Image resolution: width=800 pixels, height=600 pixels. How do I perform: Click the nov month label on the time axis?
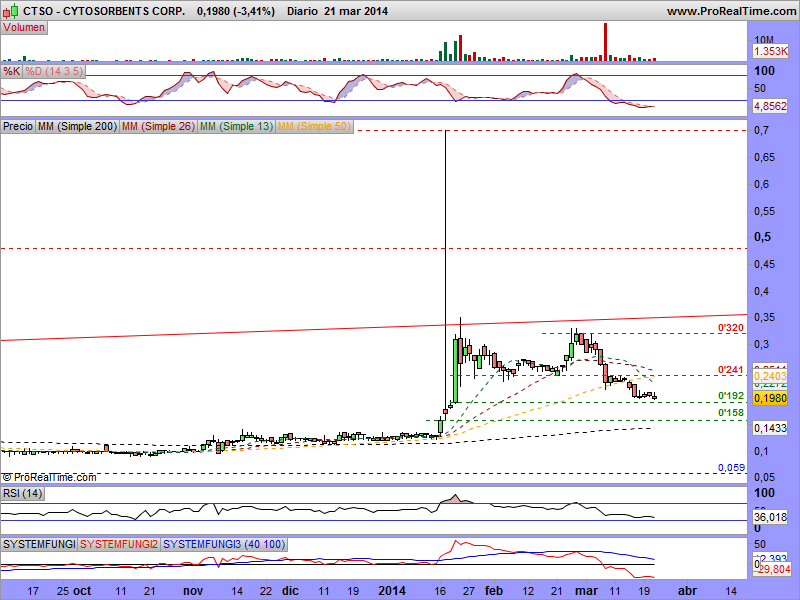(x=193, y=591)
